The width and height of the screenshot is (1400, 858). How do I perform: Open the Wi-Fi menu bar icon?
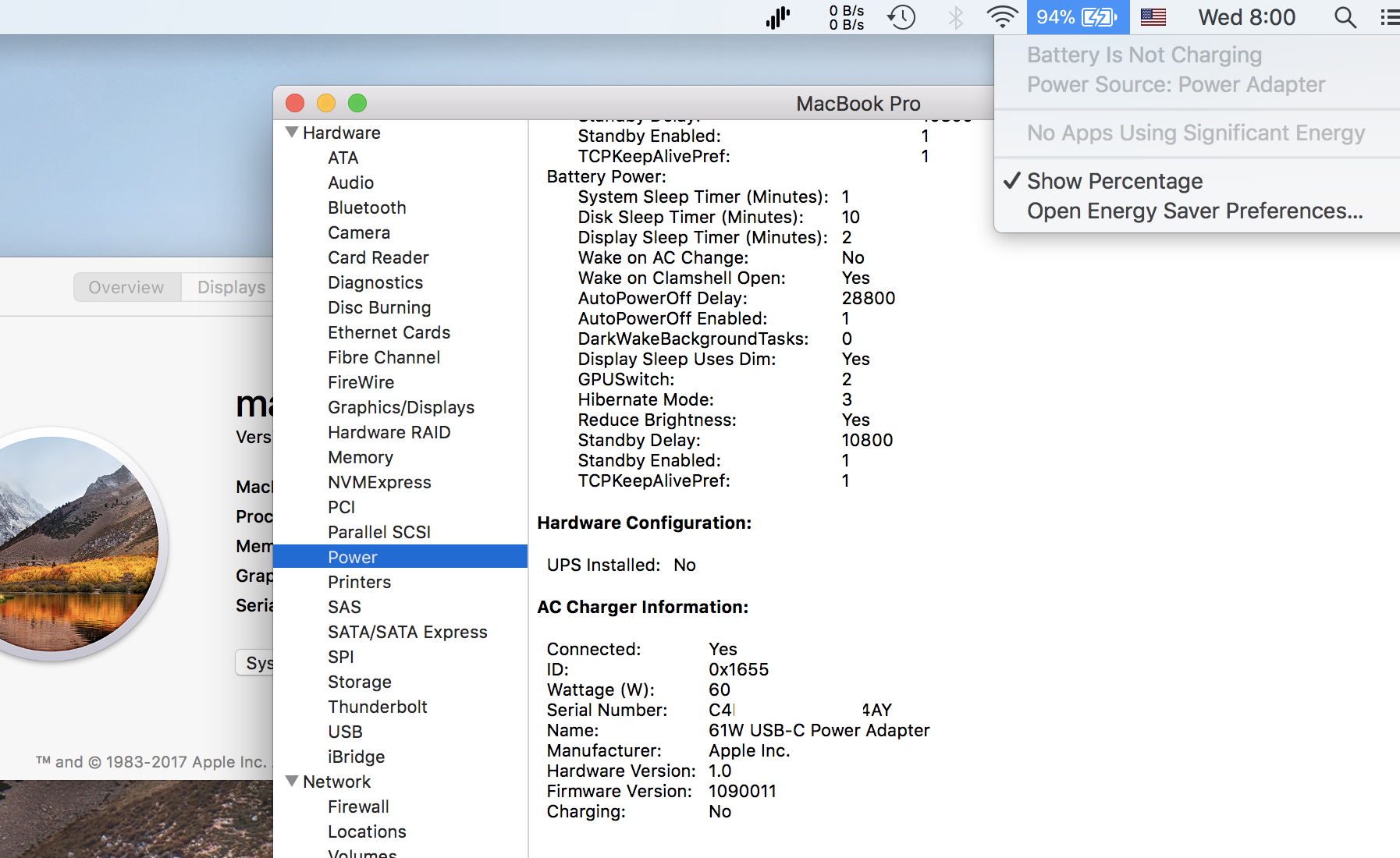(1002, 17)
